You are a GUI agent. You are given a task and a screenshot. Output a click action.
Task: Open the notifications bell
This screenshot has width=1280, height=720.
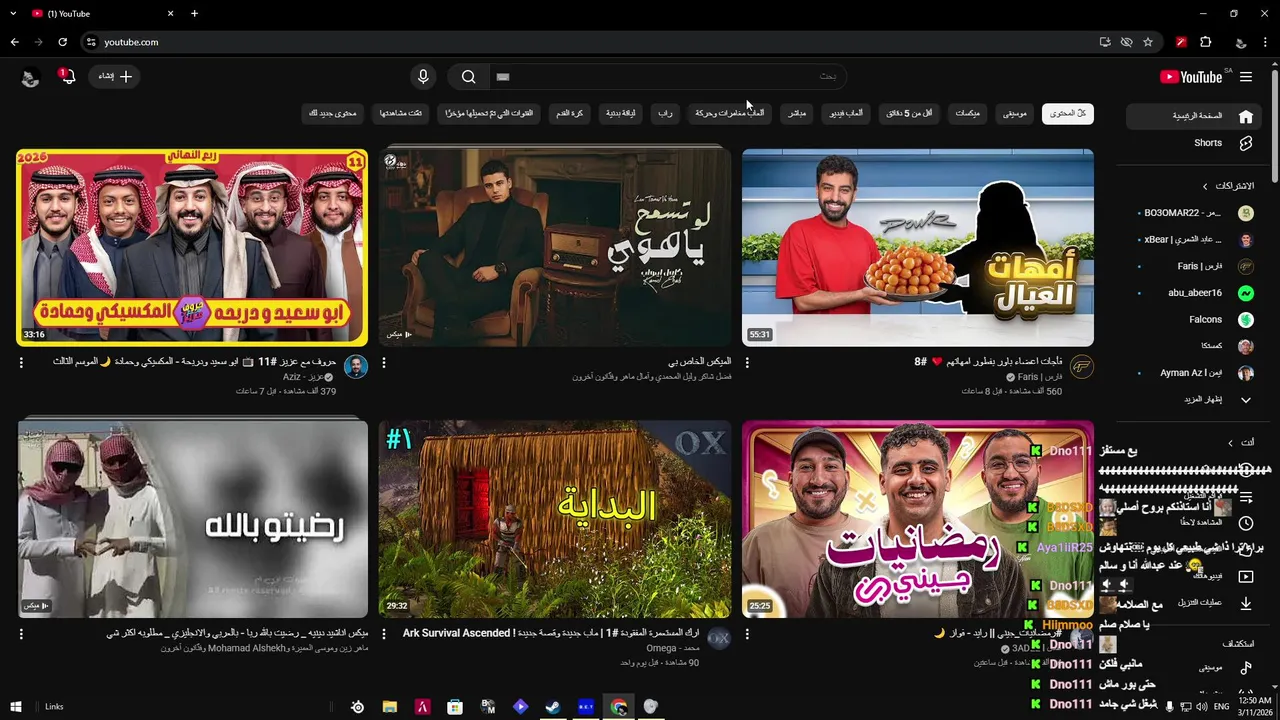point(68,77)
